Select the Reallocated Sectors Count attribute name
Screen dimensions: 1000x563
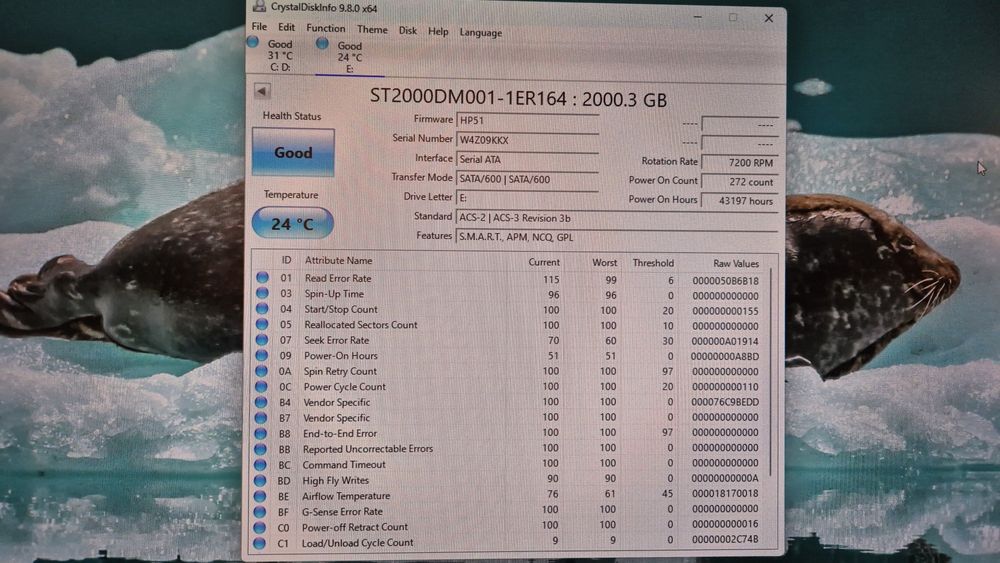[360, 325]
